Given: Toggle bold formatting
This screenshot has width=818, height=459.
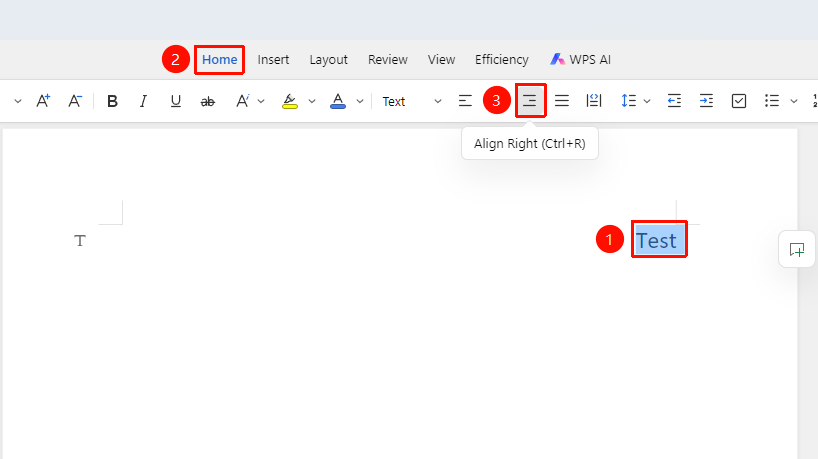Looking at the screenshot, I should [x=112, y=101].
